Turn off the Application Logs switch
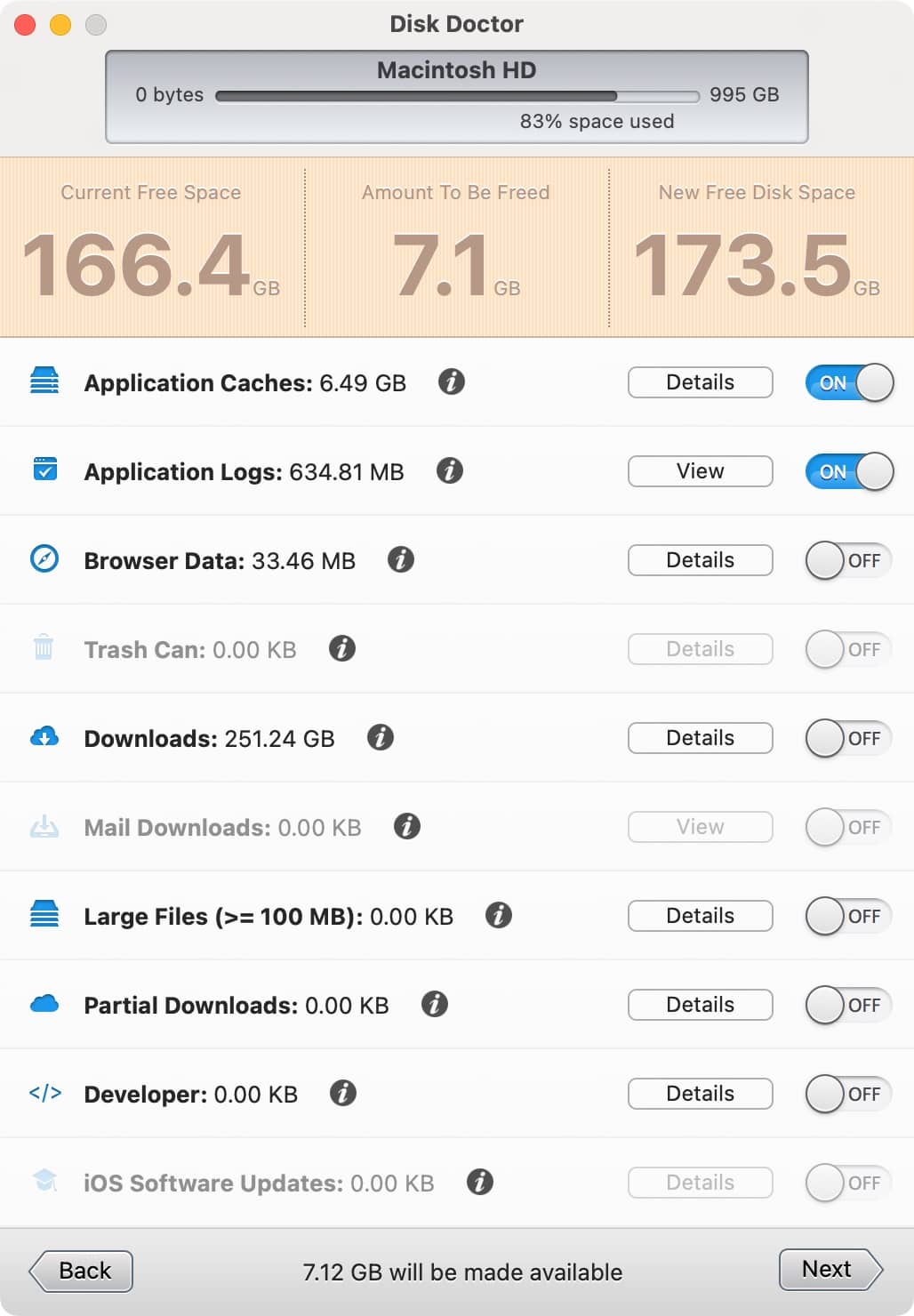The width and height of the screenshot is (914, 1316). click(x=849, y=471)
